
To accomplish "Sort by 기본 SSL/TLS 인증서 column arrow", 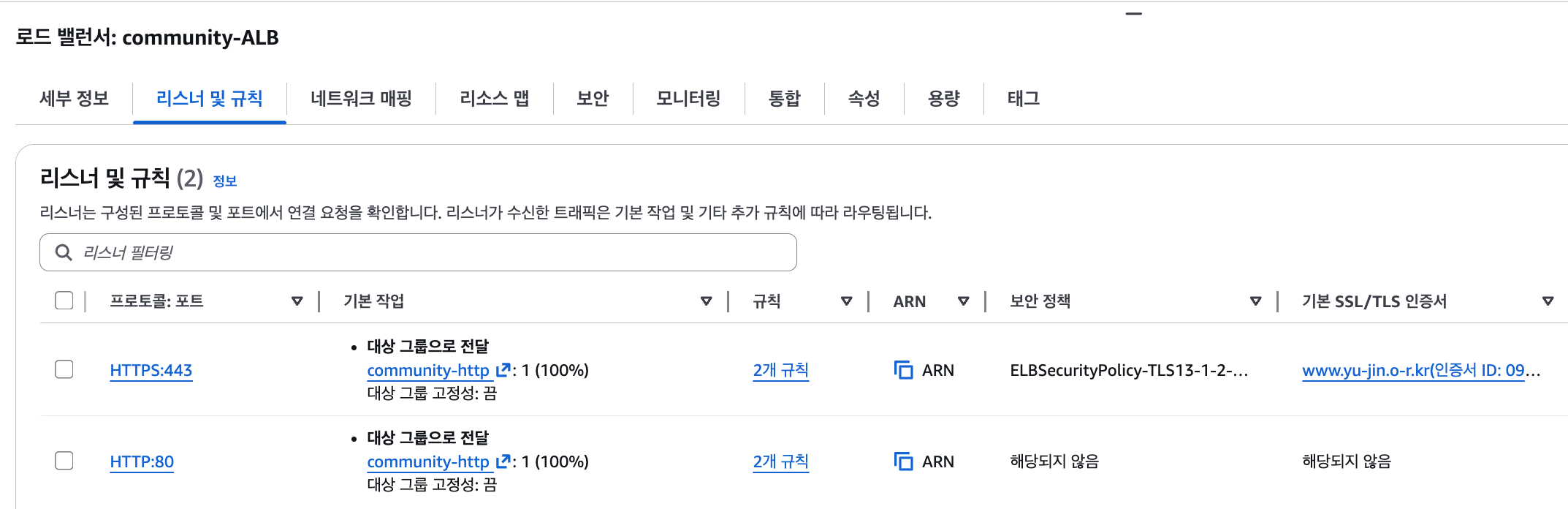I will pos(1548,301).
